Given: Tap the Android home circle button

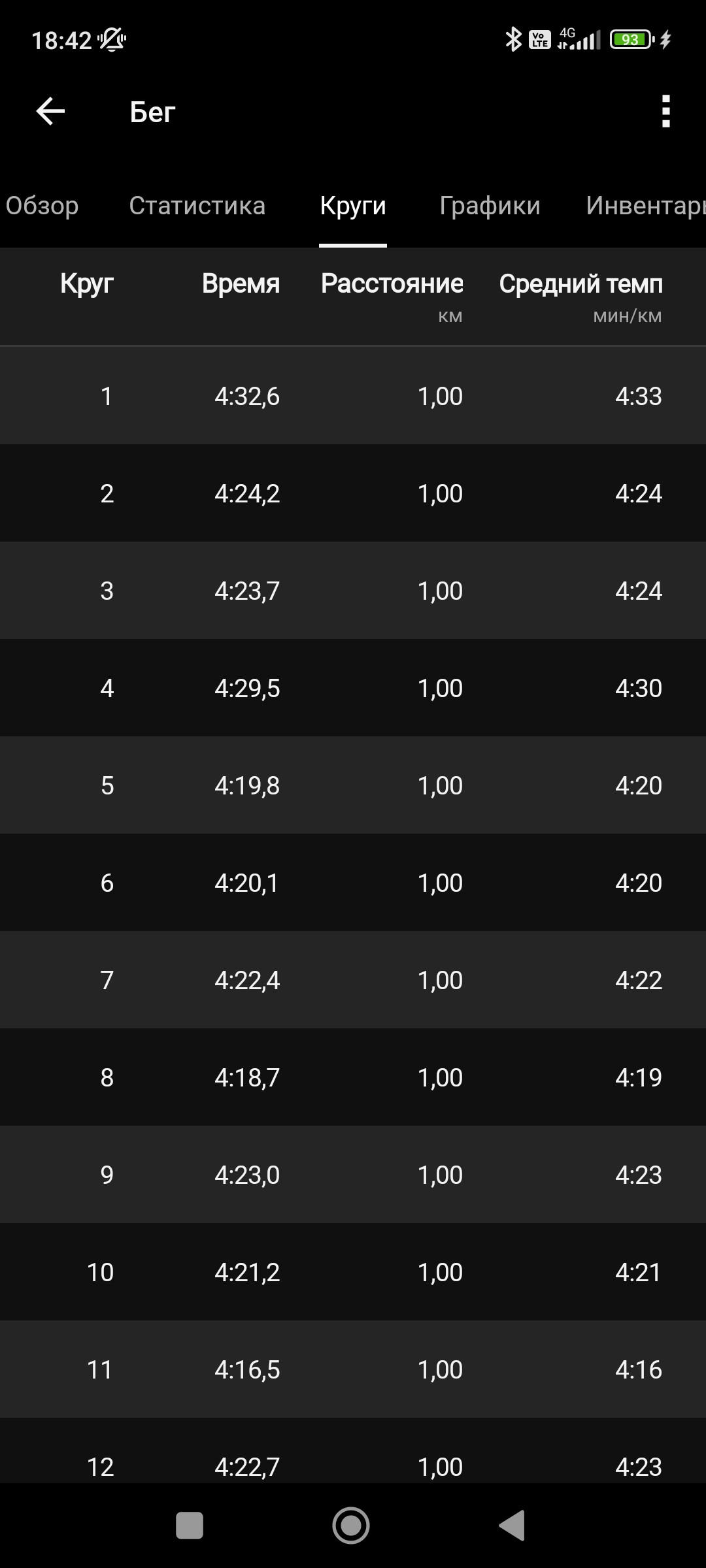Looking at the screenshot, I should [351, 1526].
